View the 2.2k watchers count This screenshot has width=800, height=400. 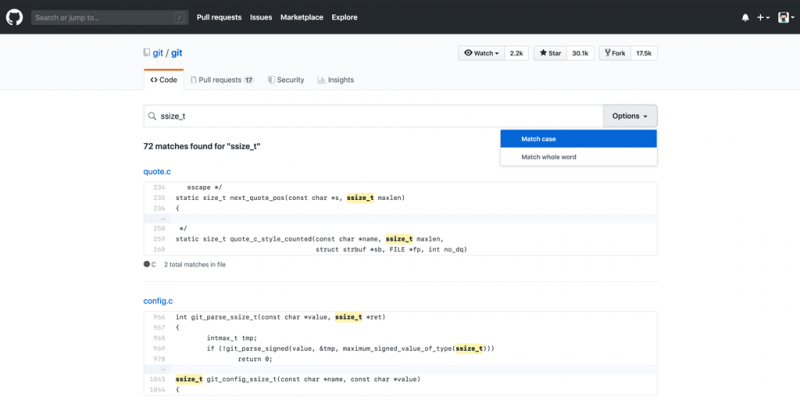(x=516, y=53)
